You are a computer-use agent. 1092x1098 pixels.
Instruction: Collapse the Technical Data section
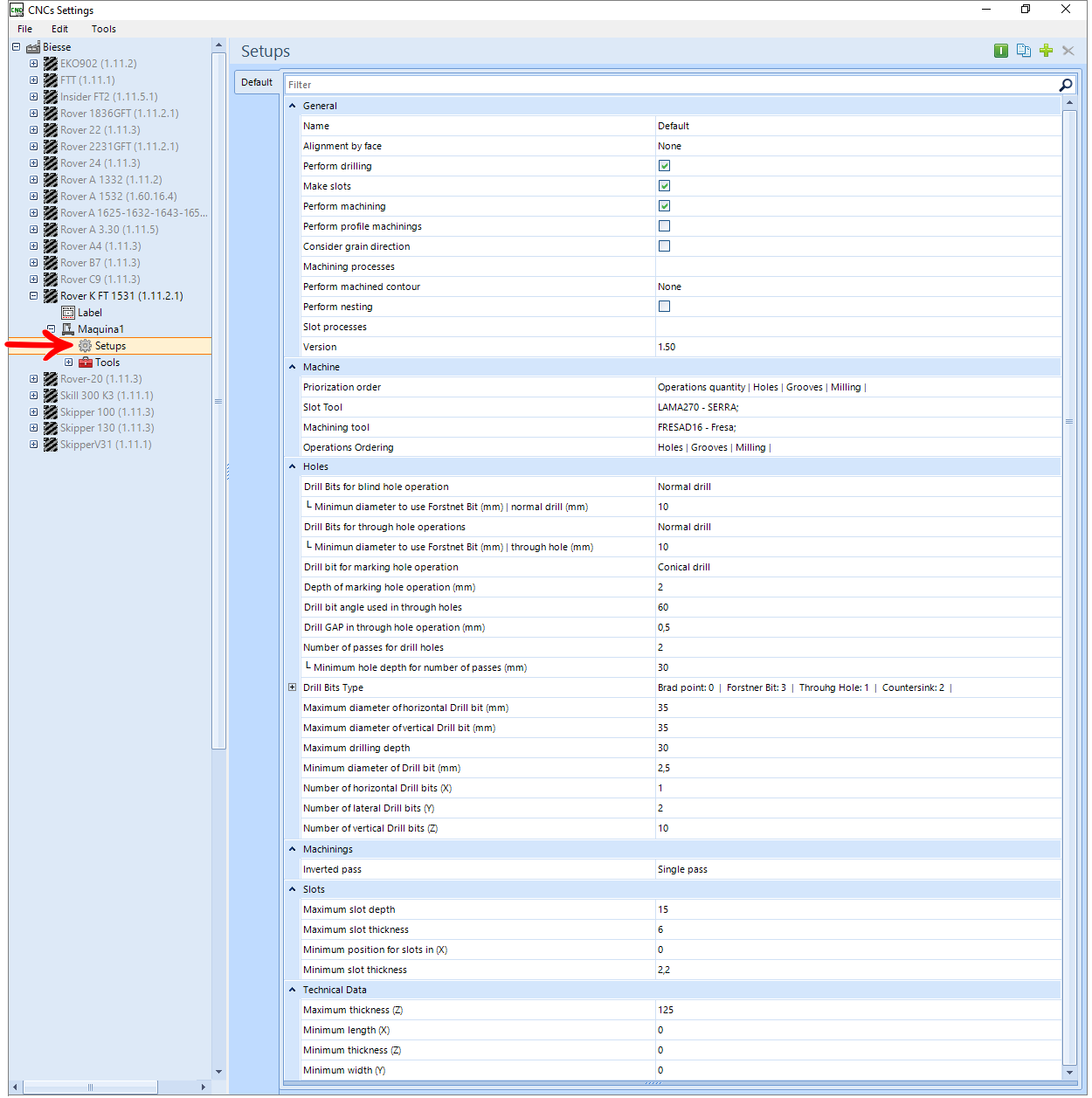(x=293, y=990)
